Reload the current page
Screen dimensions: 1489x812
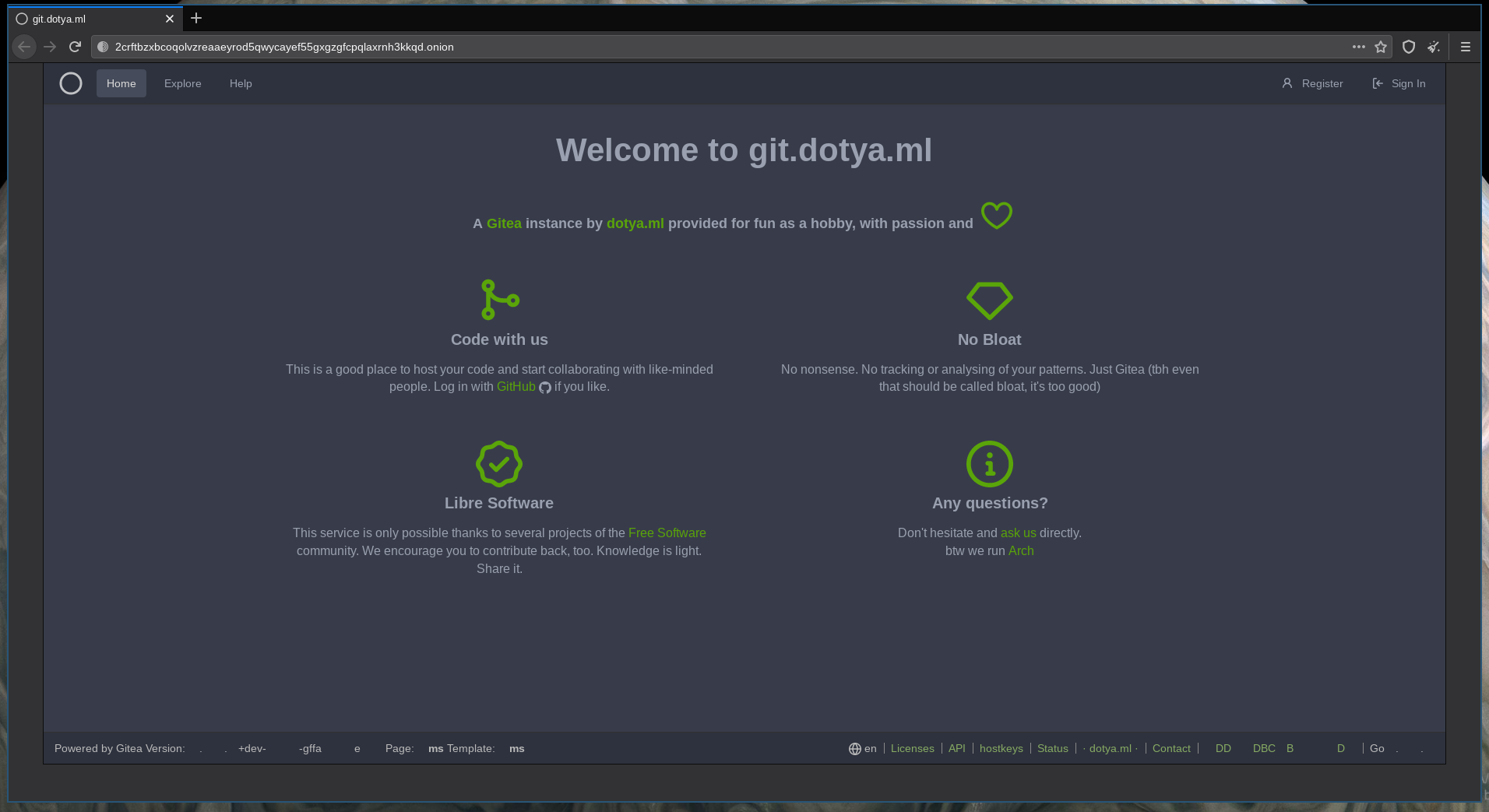pos(75,47)
